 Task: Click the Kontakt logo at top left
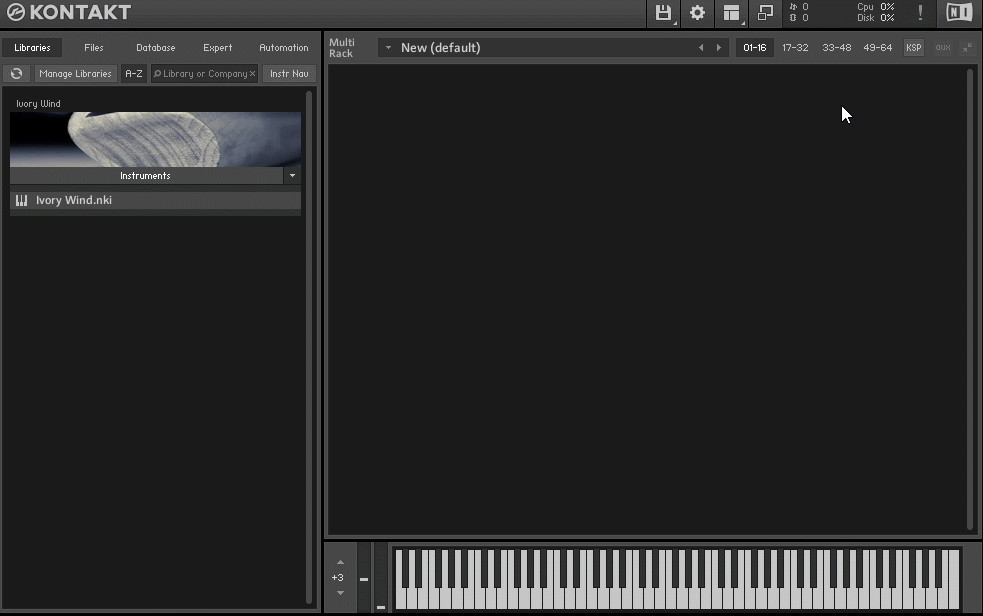coord(69,12)
